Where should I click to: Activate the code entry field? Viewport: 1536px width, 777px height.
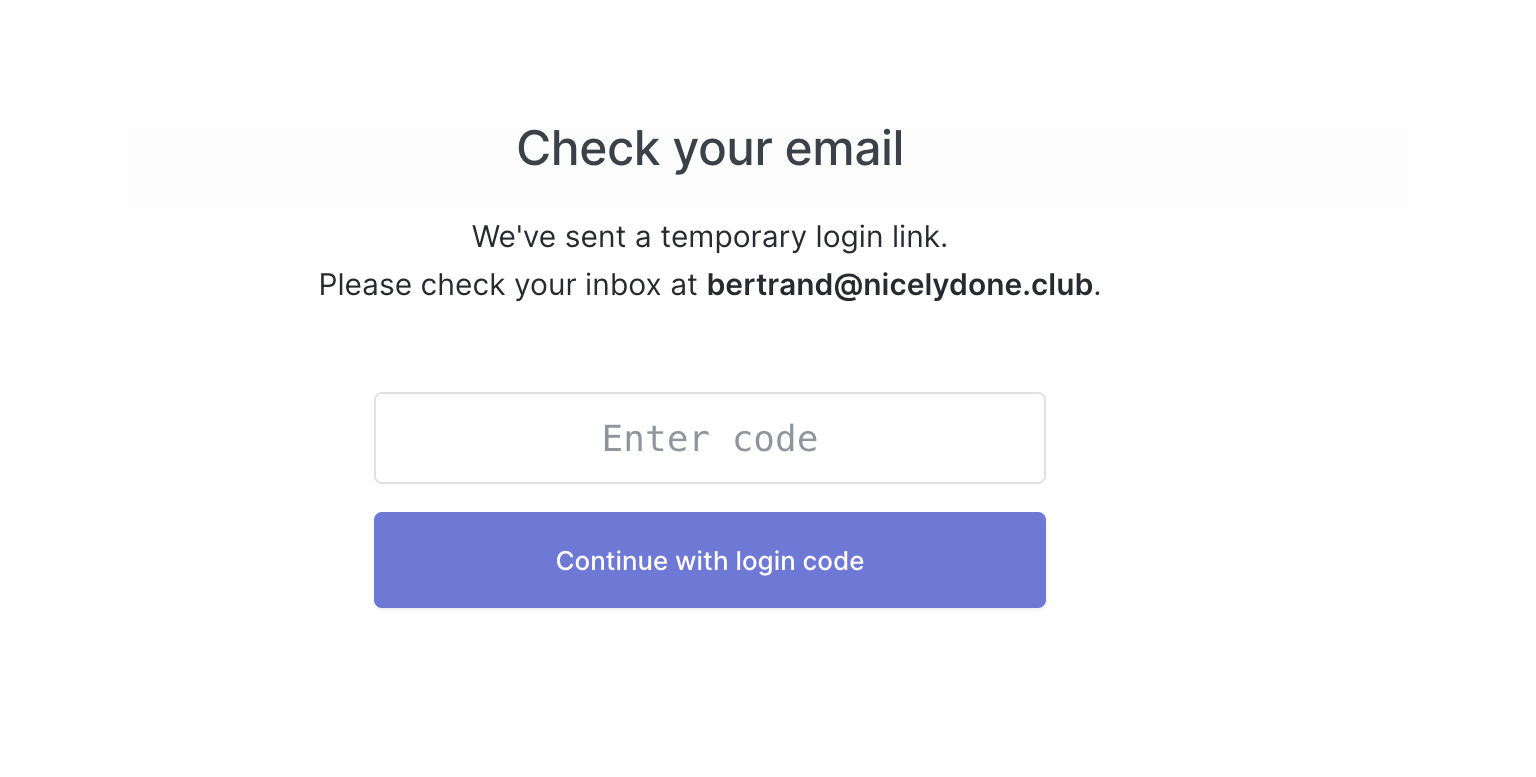pos(709,438)
